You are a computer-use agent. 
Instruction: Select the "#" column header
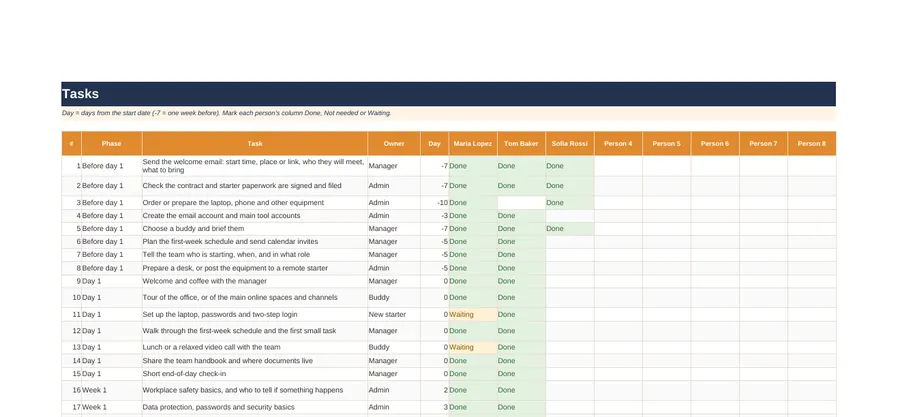click(71, 143)
